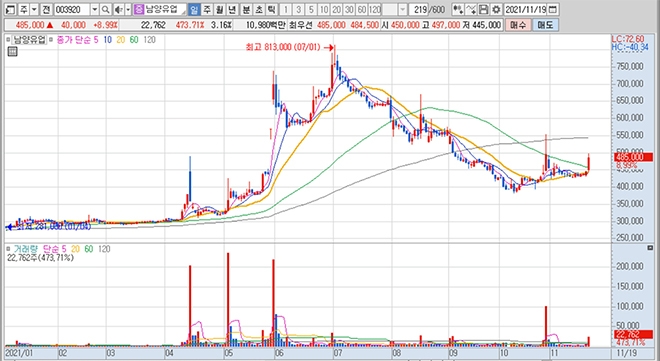Select the 60 interval tab

362,9
